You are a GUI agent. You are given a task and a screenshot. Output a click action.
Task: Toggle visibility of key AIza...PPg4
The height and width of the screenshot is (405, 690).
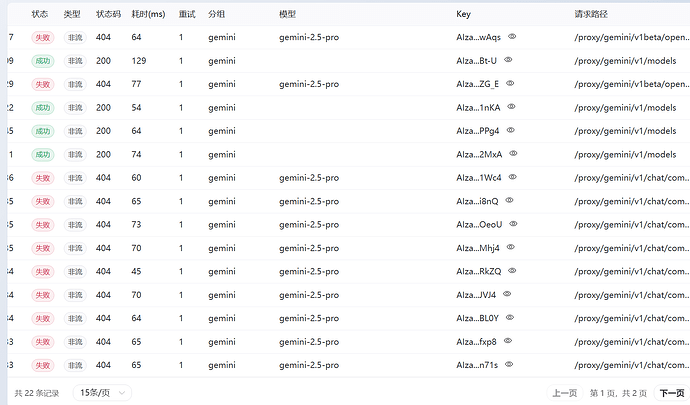(510, 130)
